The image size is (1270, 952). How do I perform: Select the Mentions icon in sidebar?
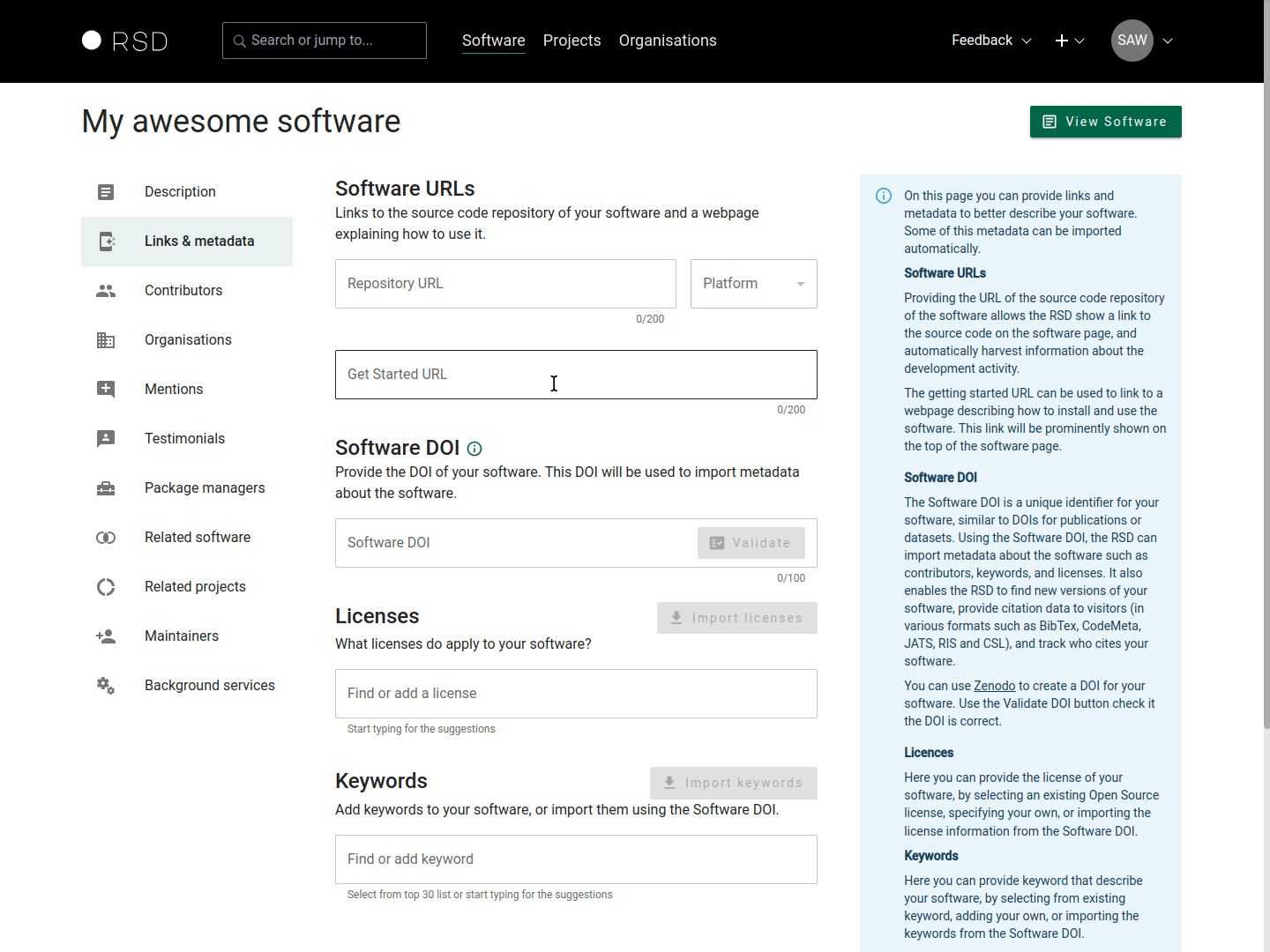106,390
